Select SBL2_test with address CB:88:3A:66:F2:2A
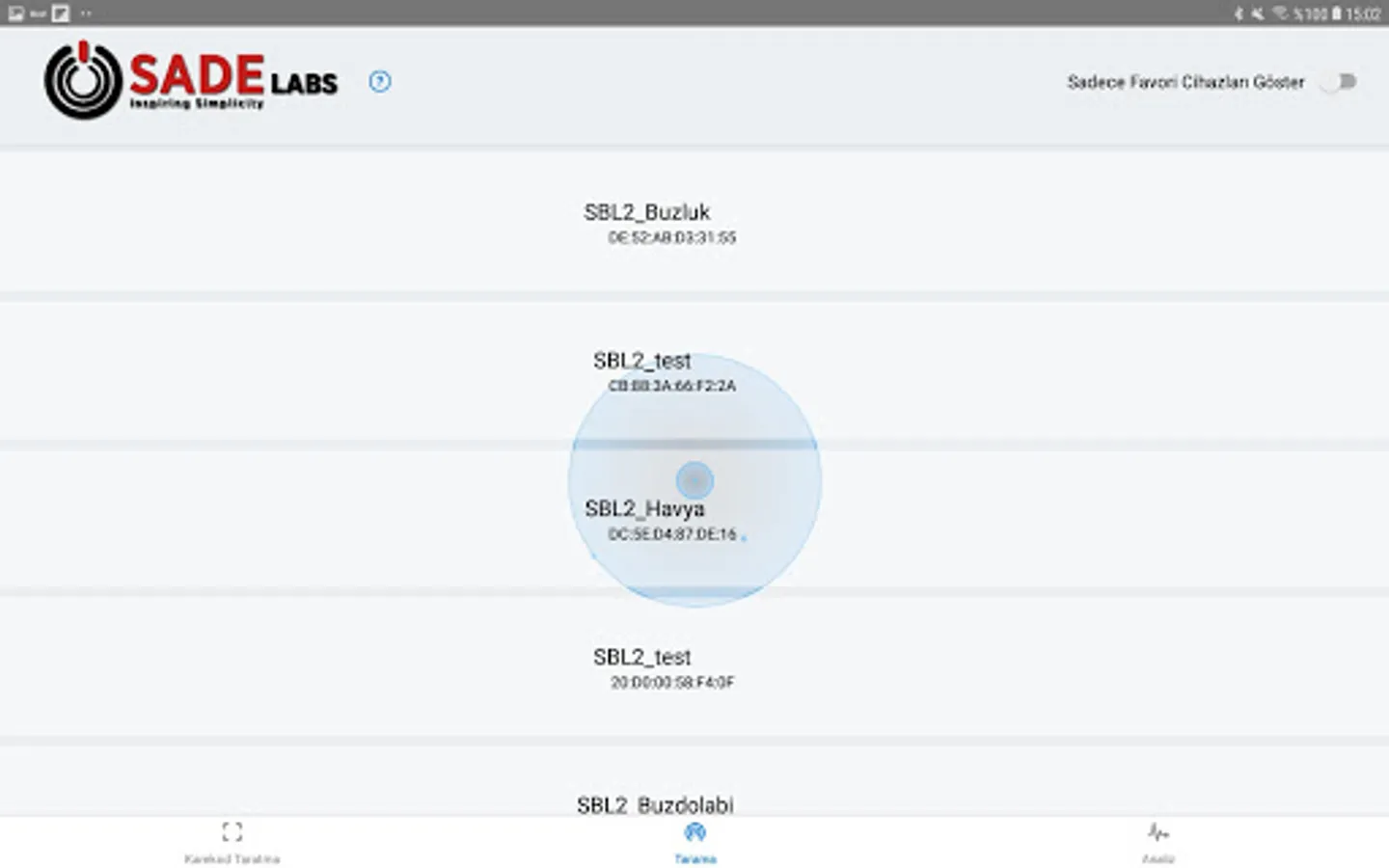 pyautogui.click(x=642, y=361)
